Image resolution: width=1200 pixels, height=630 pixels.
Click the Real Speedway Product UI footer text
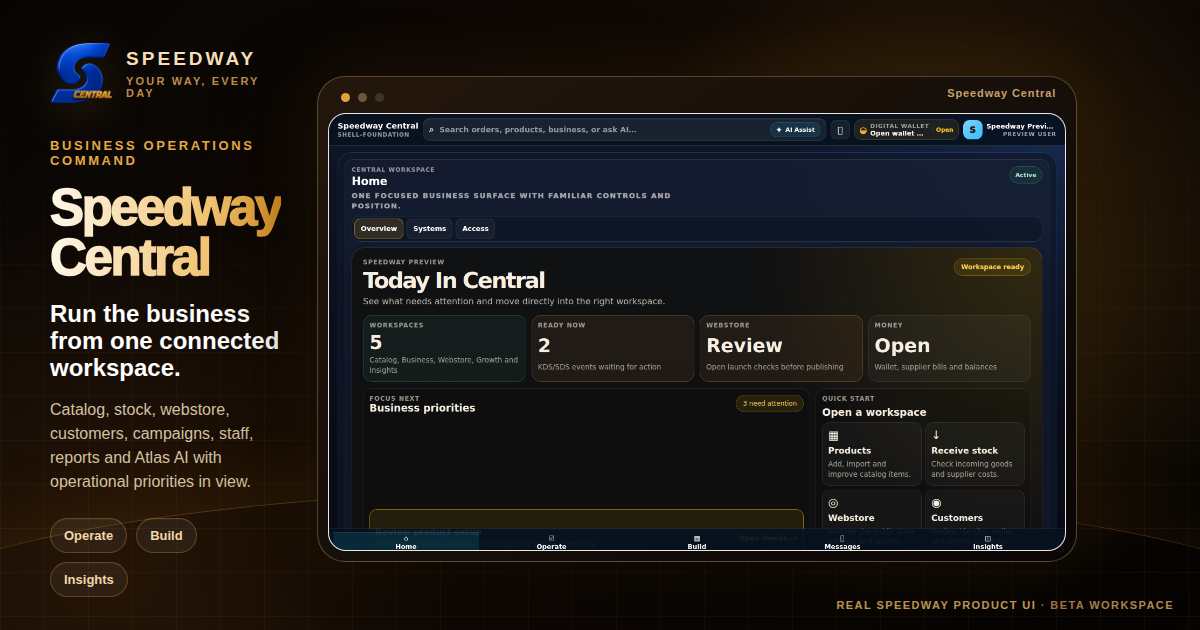click(x=1005, y=605)
